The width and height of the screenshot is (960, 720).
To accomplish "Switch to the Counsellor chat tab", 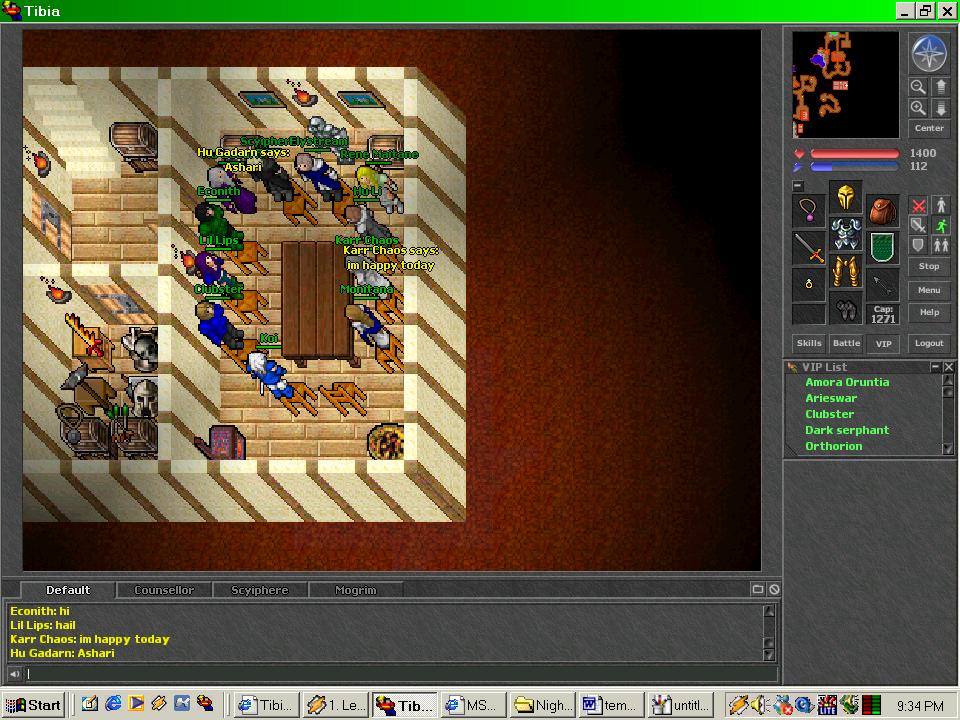I will click(x=164, y=590).
